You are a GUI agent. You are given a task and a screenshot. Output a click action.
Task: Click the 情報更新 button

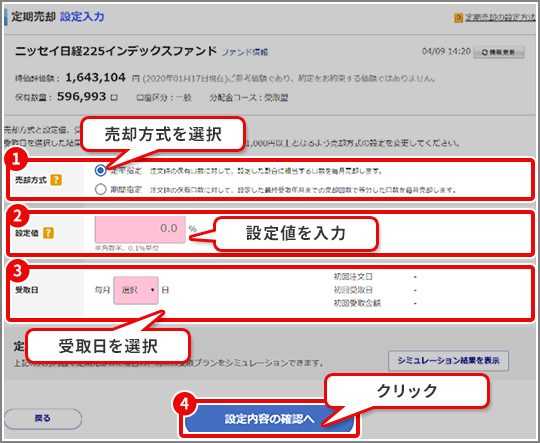(x=499, y=52)
